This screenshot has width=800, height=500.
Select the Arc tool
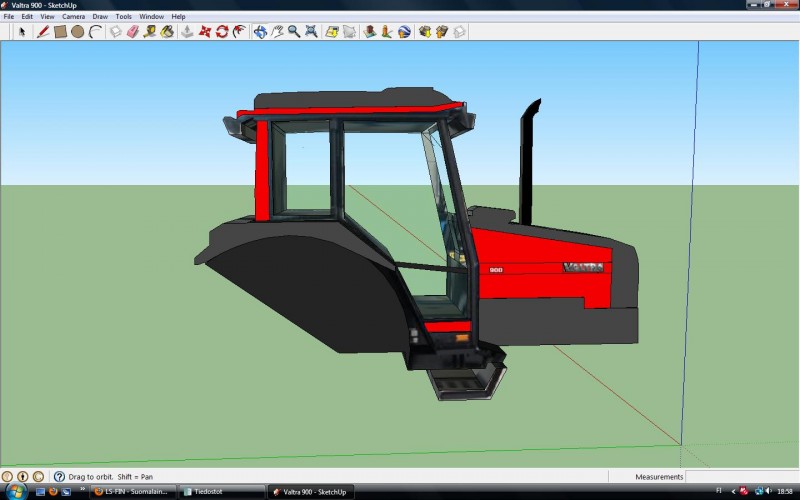coord(95,32)
